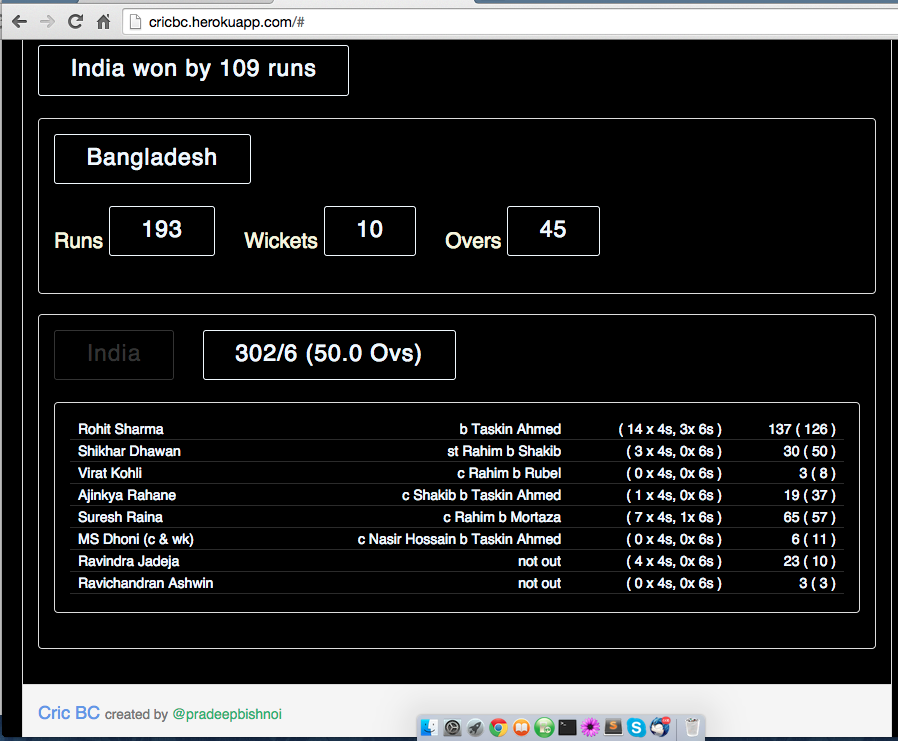Click the Runs value box showing 193
This screenshot has height=741, width=898.
(x=162, y=231)
